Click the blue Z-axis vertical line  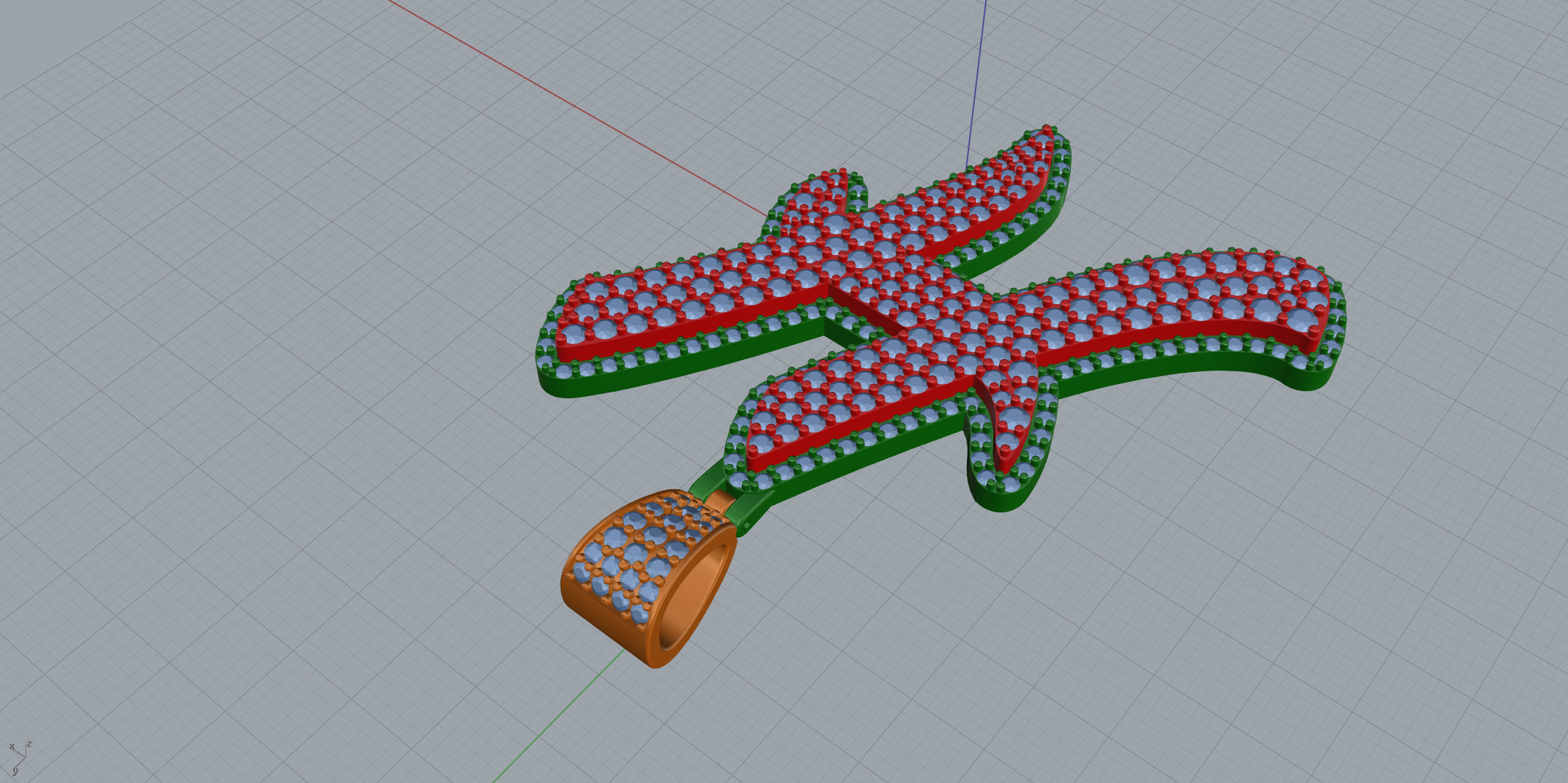coord(976,85)
